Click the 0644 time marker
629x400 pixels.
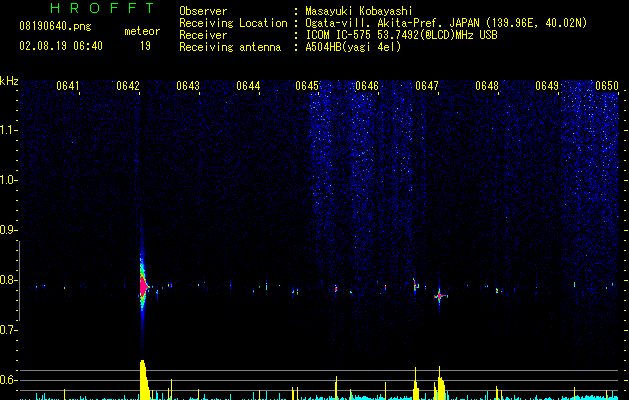pyautogui.click(x=248, y=86)
